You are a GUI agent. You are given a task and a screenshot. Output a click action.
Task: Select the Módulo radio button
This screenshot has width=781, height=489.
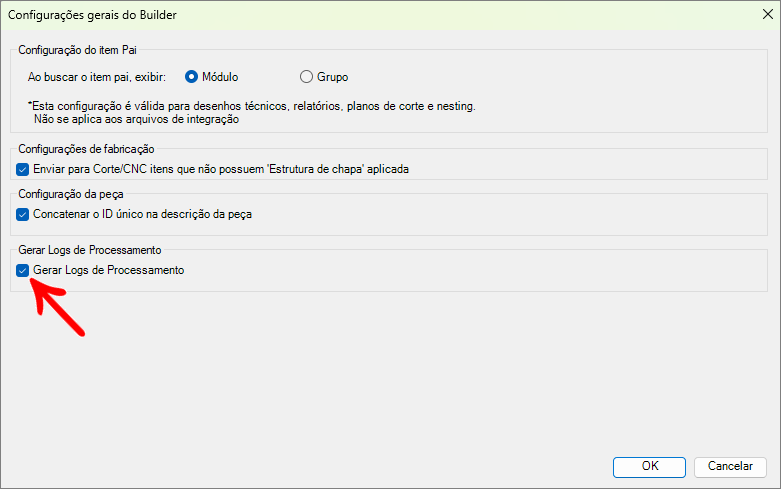(191, 77)
